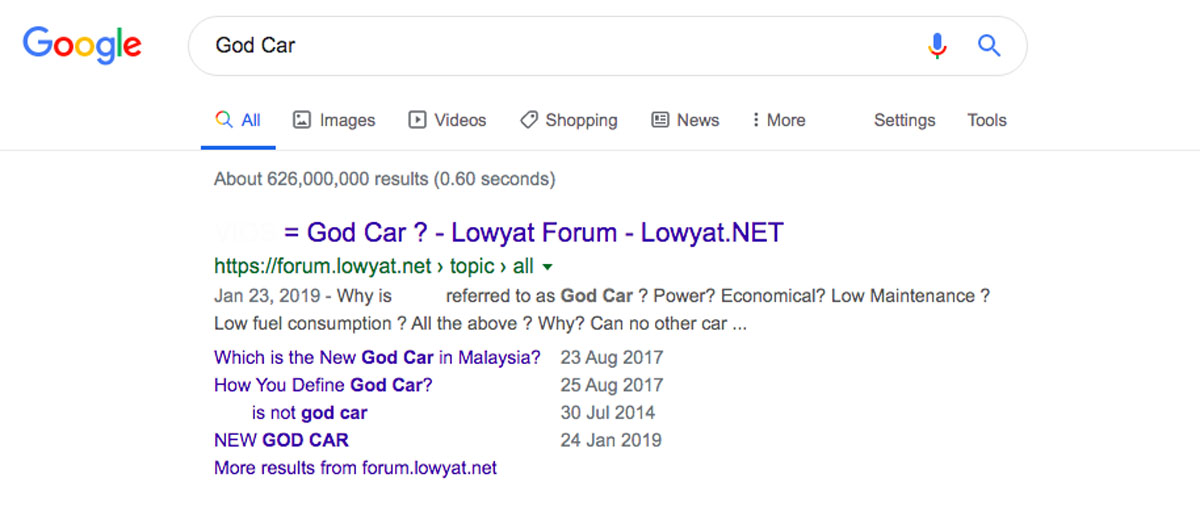Open the More options menu
This screenshot has width=1200, height=528.
tap(778, 120)
